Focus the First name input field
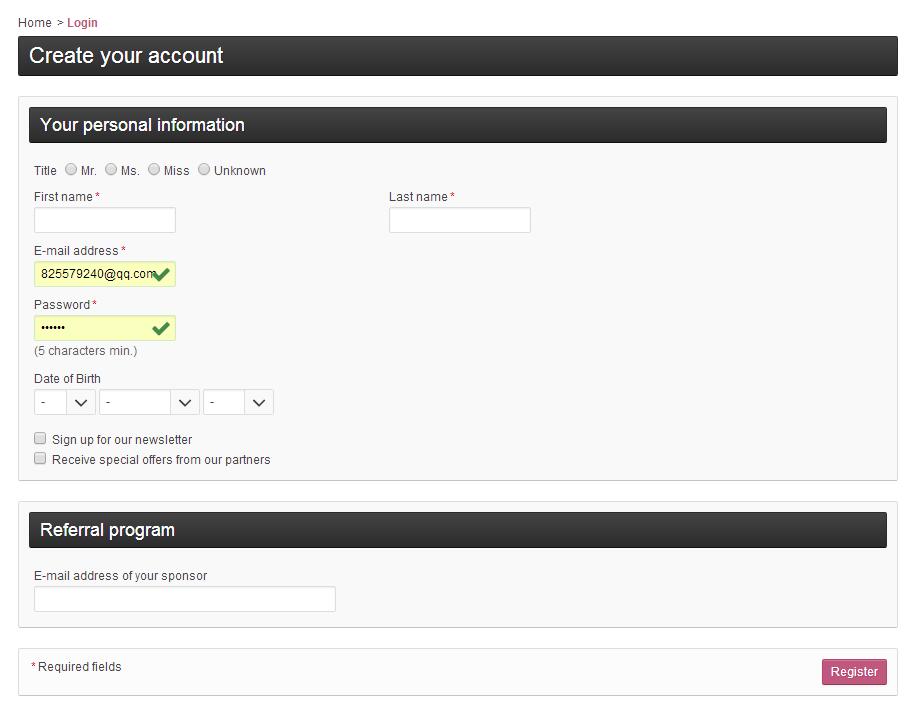Viewport: 919px width, 708px height. click(105, 220)
